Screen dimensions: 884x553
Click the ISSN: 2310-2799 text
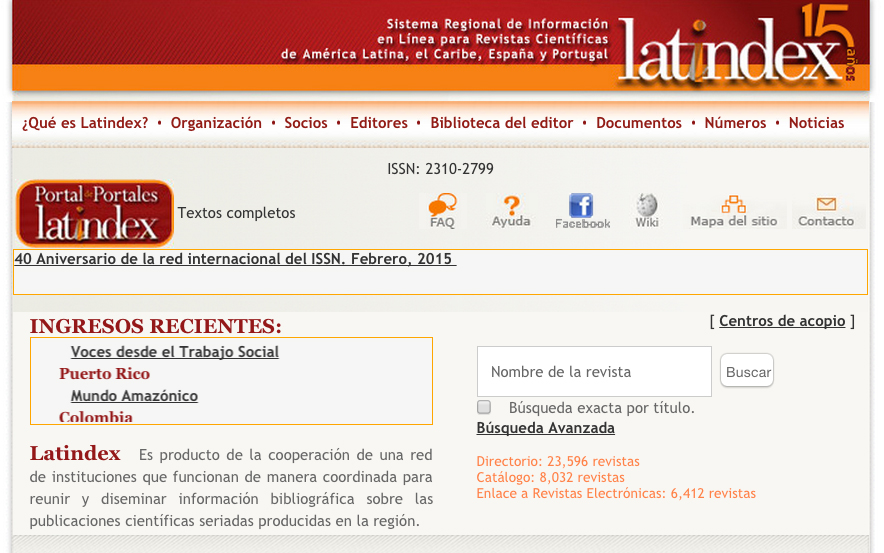(x=440, y=169)
